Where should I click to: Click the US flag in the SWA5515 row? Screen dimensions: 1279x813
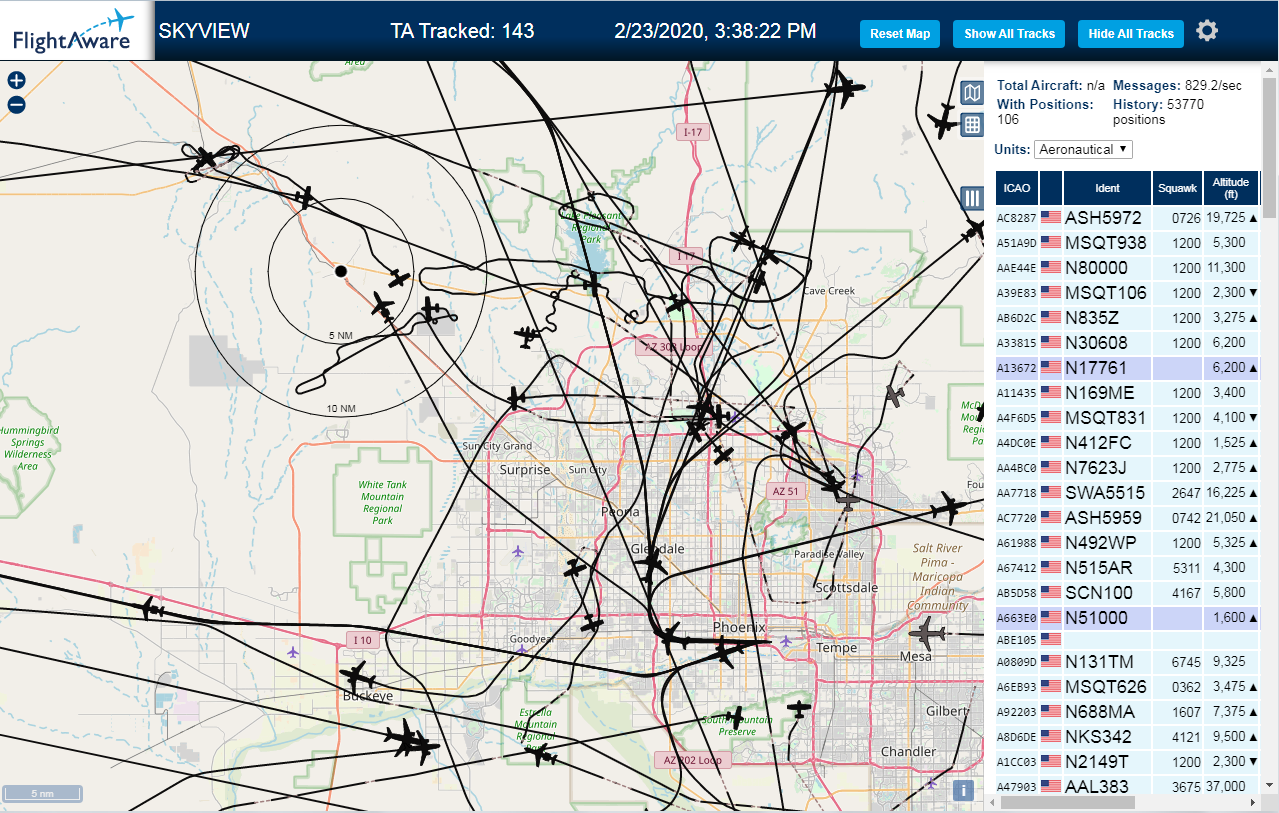tap(1051, 493)
